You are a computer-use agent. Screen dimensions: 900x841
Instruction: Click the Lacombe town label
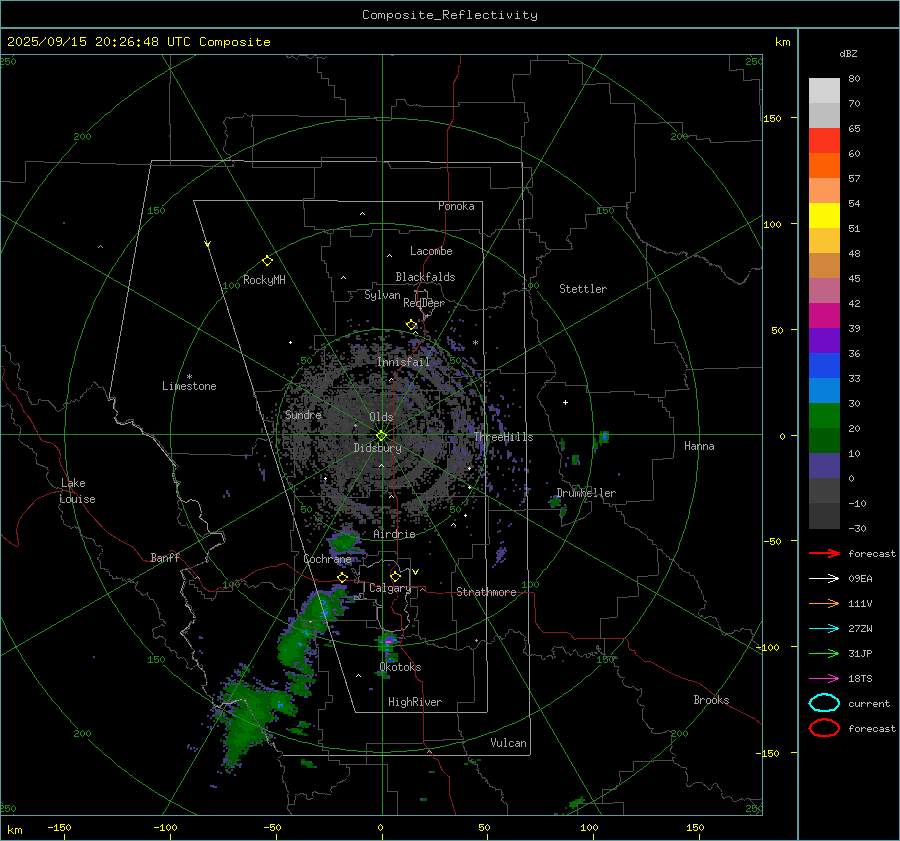[431, 251]
